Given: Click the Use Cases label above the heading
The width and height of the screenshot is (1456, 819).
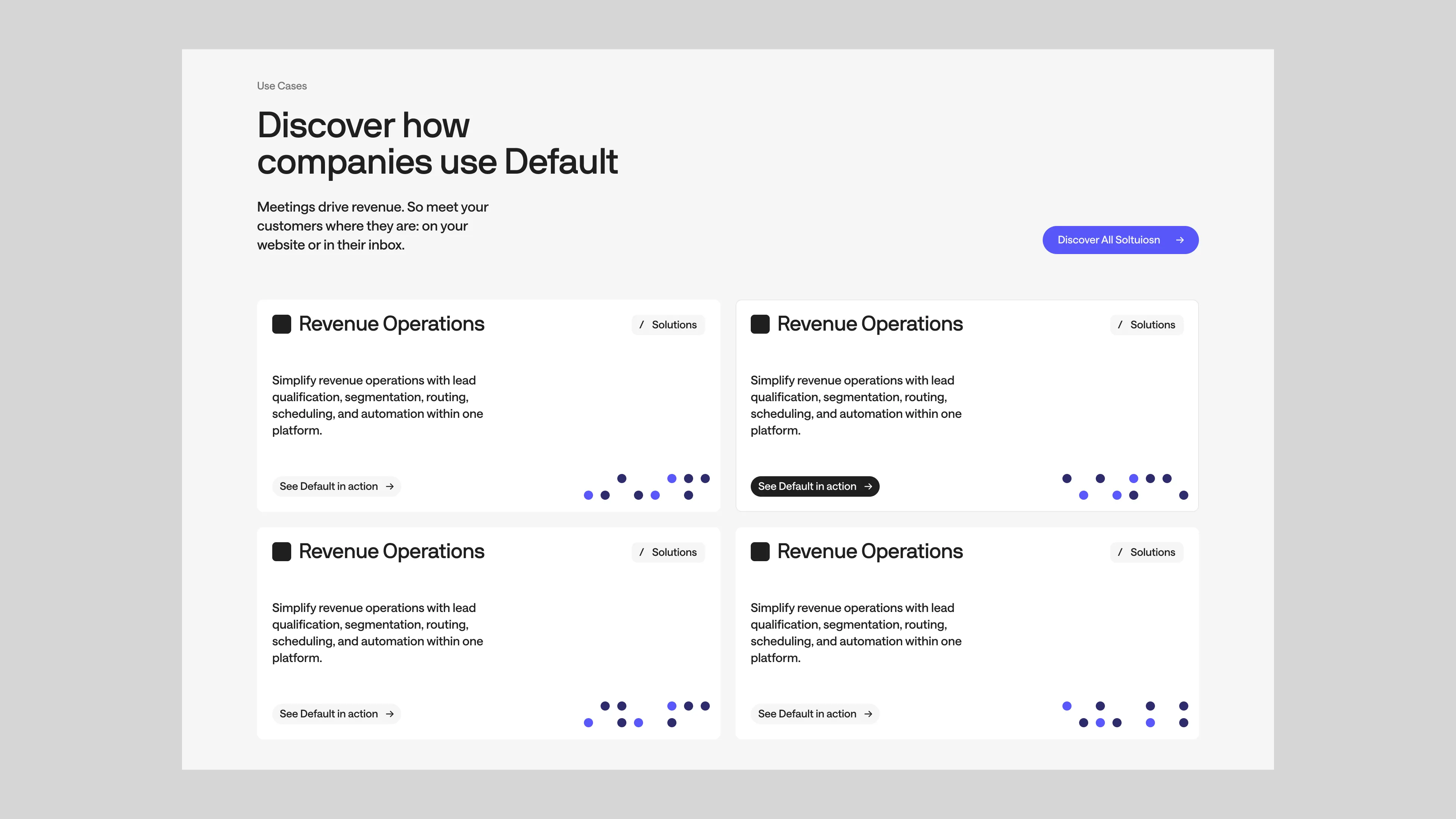Looking at the screenshot, I should point(281,86).
